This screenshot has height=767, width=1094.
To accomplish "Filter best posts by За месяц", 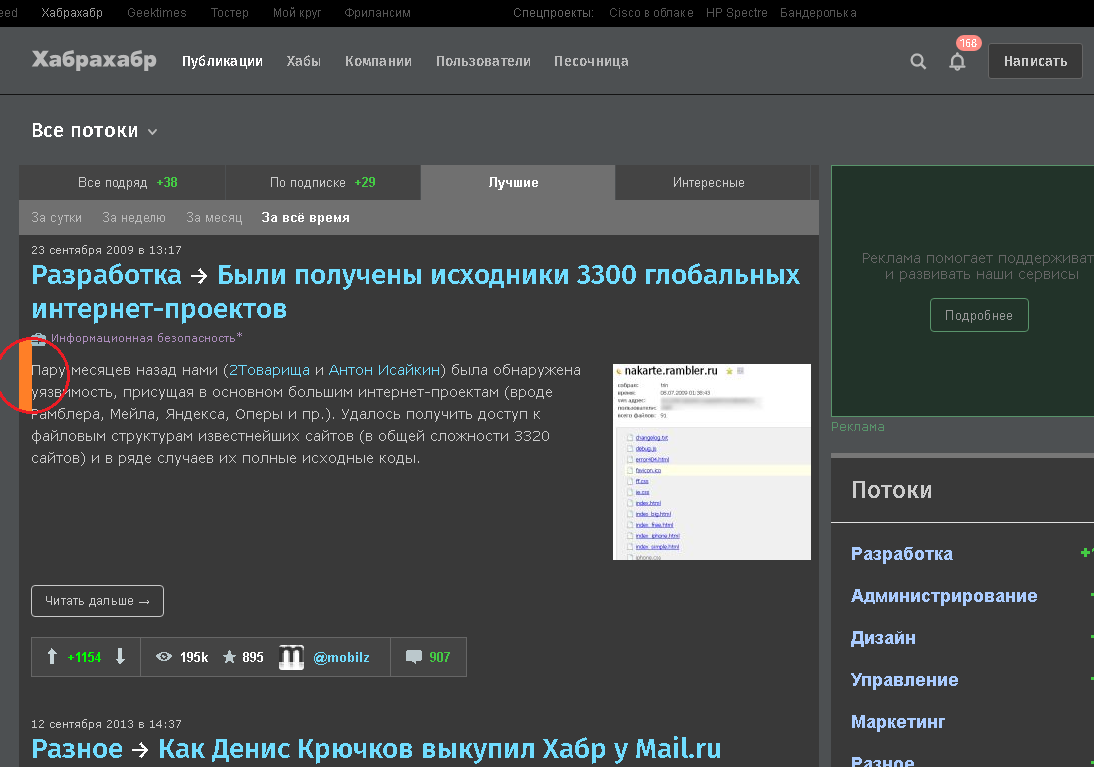I will coord(214,217).
